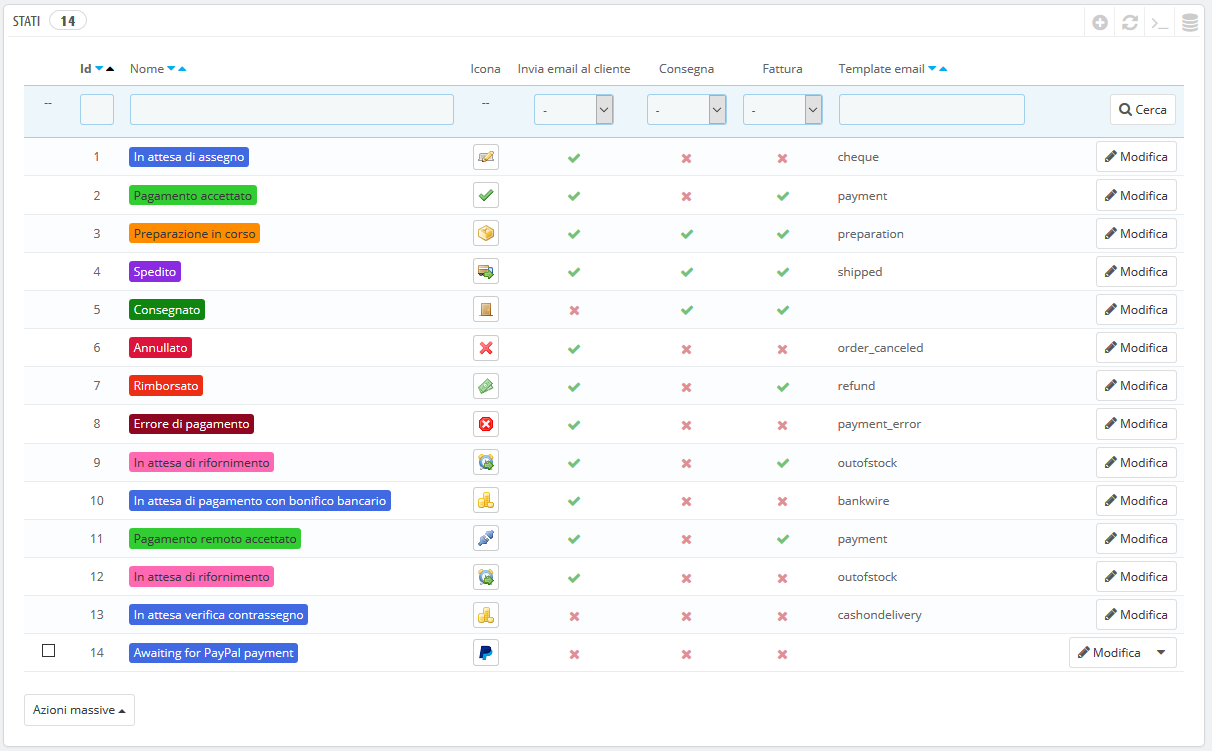This screenshot has height=751, width=1212.
Task: Toggle Consegna status for Pagamento accettato
Action: pyautogui.click(x=686, y=196)
